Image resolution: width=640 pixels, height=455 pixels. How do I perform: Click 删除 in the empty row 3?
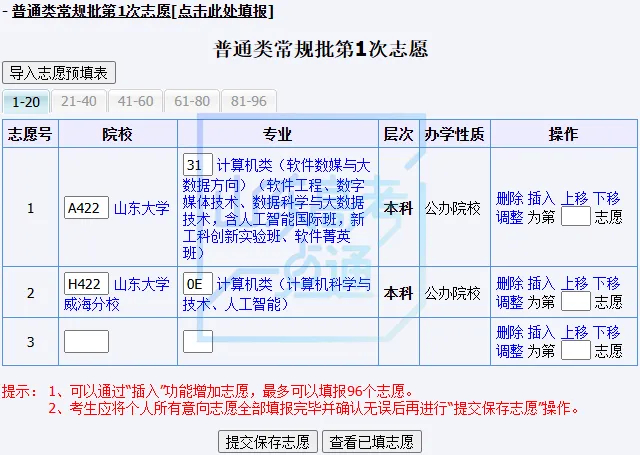tap(509, 332)
